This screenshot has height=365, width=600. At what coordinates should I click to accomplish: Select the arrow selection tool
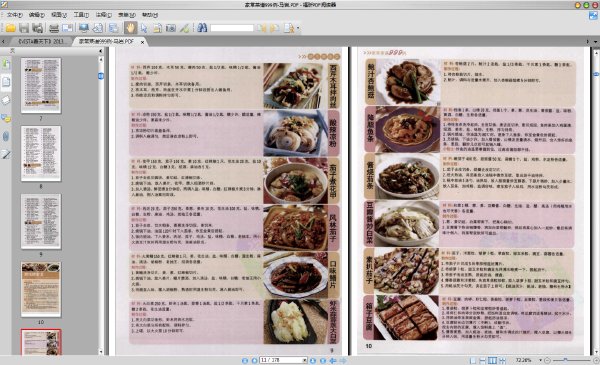click(x=144, y=28)
